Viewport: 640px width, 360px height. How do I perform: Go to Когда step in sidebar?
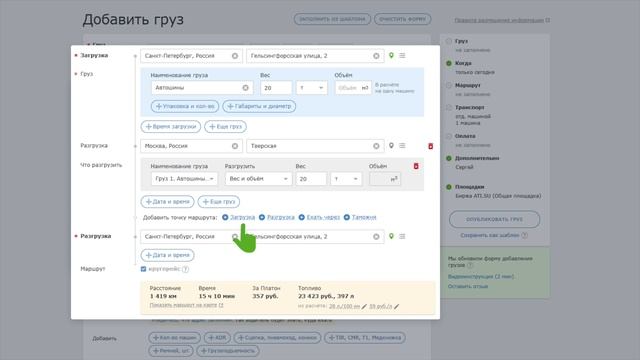click(x=463, y=63)
